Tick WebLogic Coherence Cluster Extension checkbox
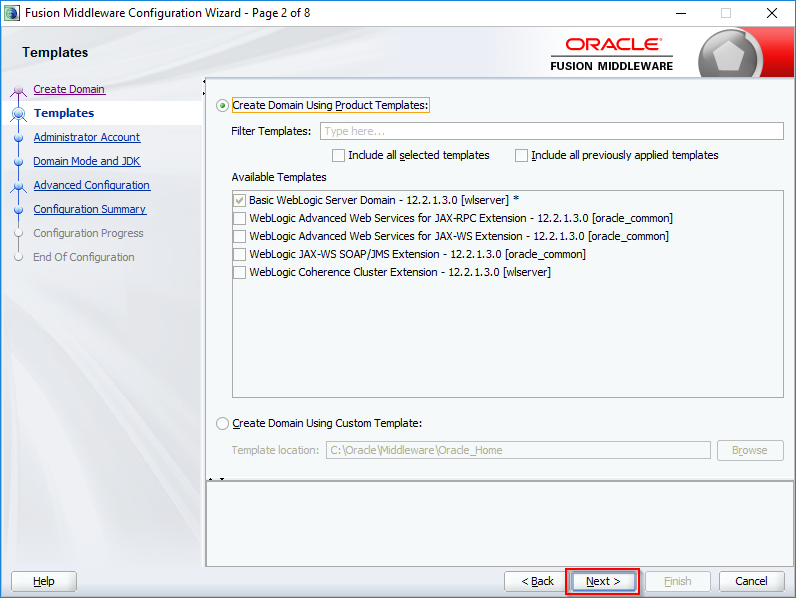 239,273
